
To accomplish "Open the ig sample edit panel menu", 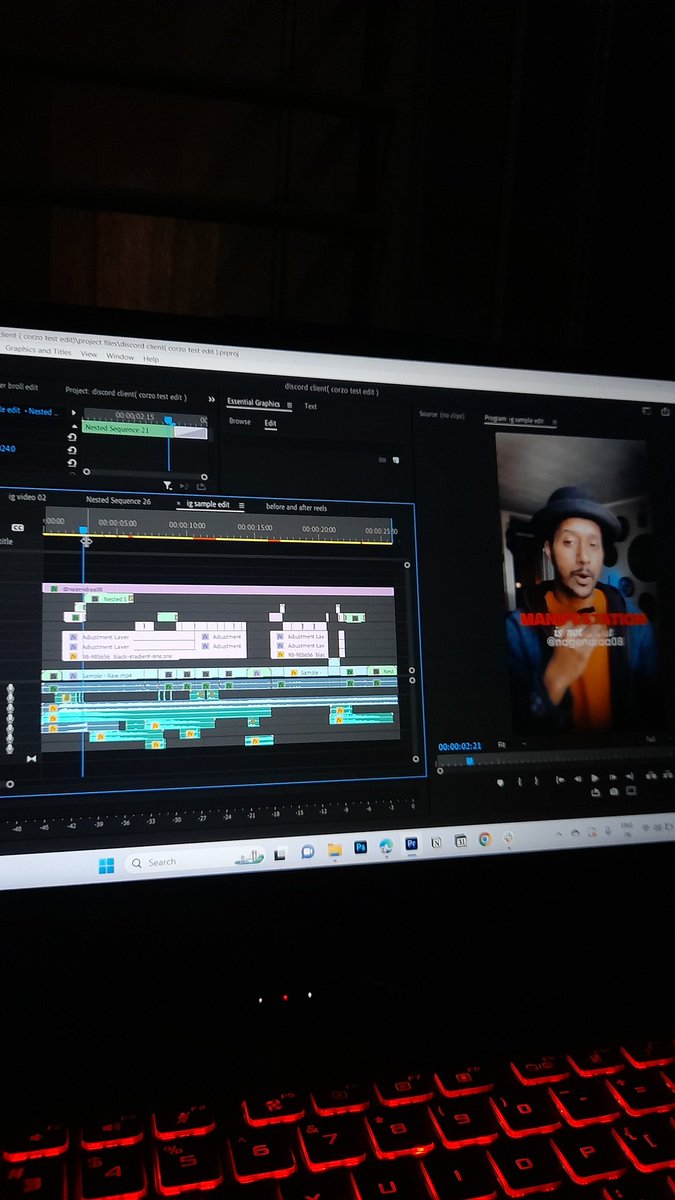I will [x=241, y=505].
